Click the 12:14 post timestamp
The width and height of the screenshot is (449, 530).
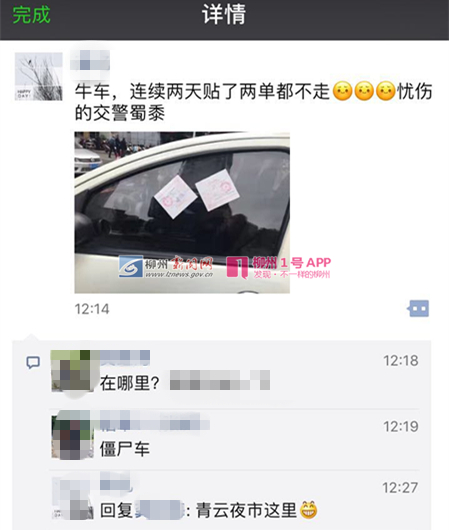92,309
